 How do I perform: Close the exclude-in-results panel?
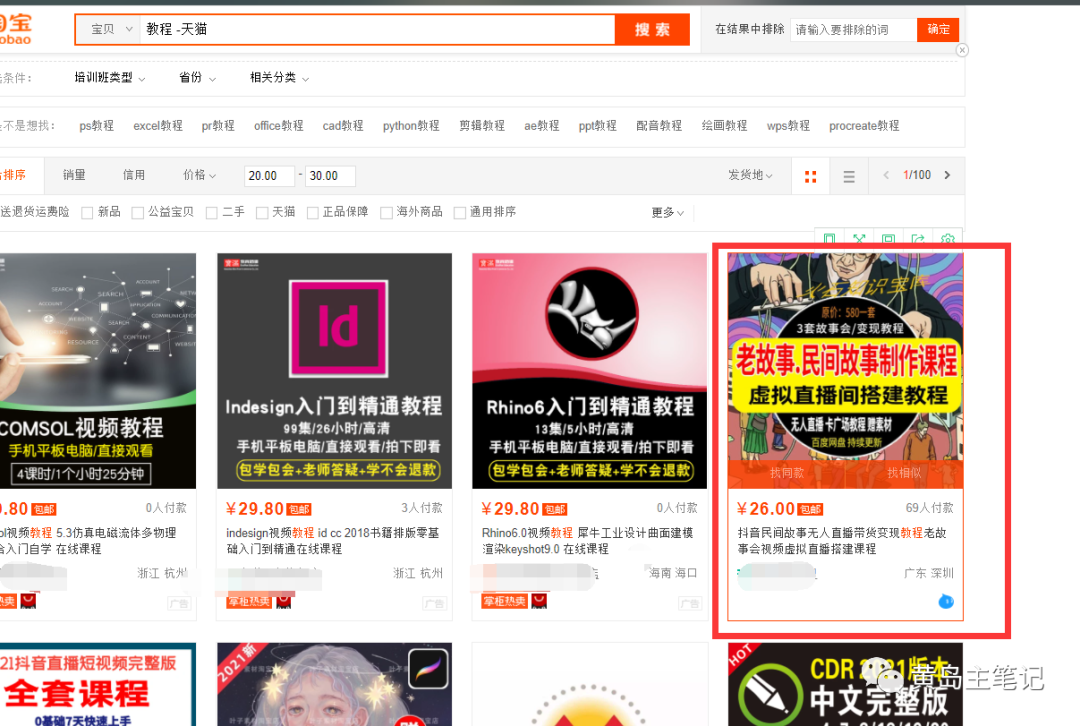pos(962,50)
